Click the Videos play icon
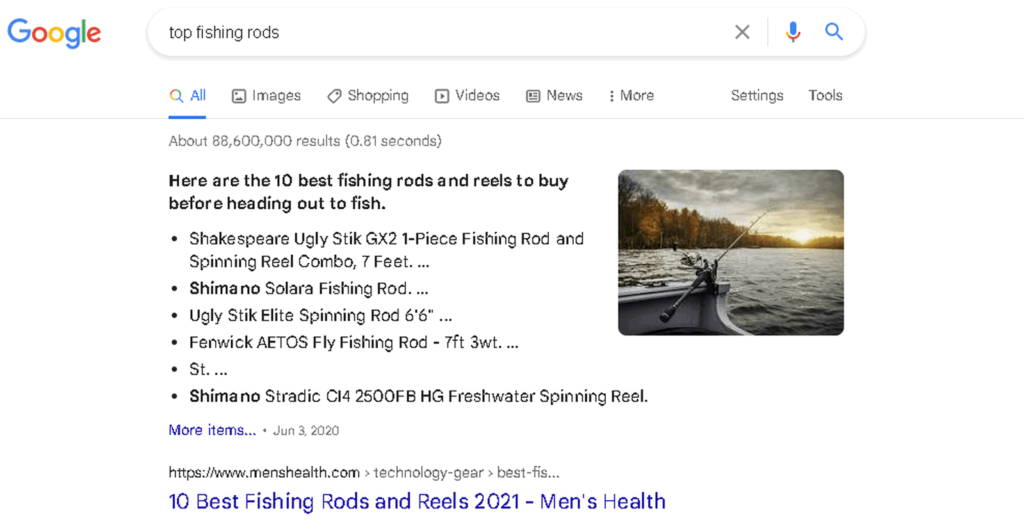 tap(442, 96)
